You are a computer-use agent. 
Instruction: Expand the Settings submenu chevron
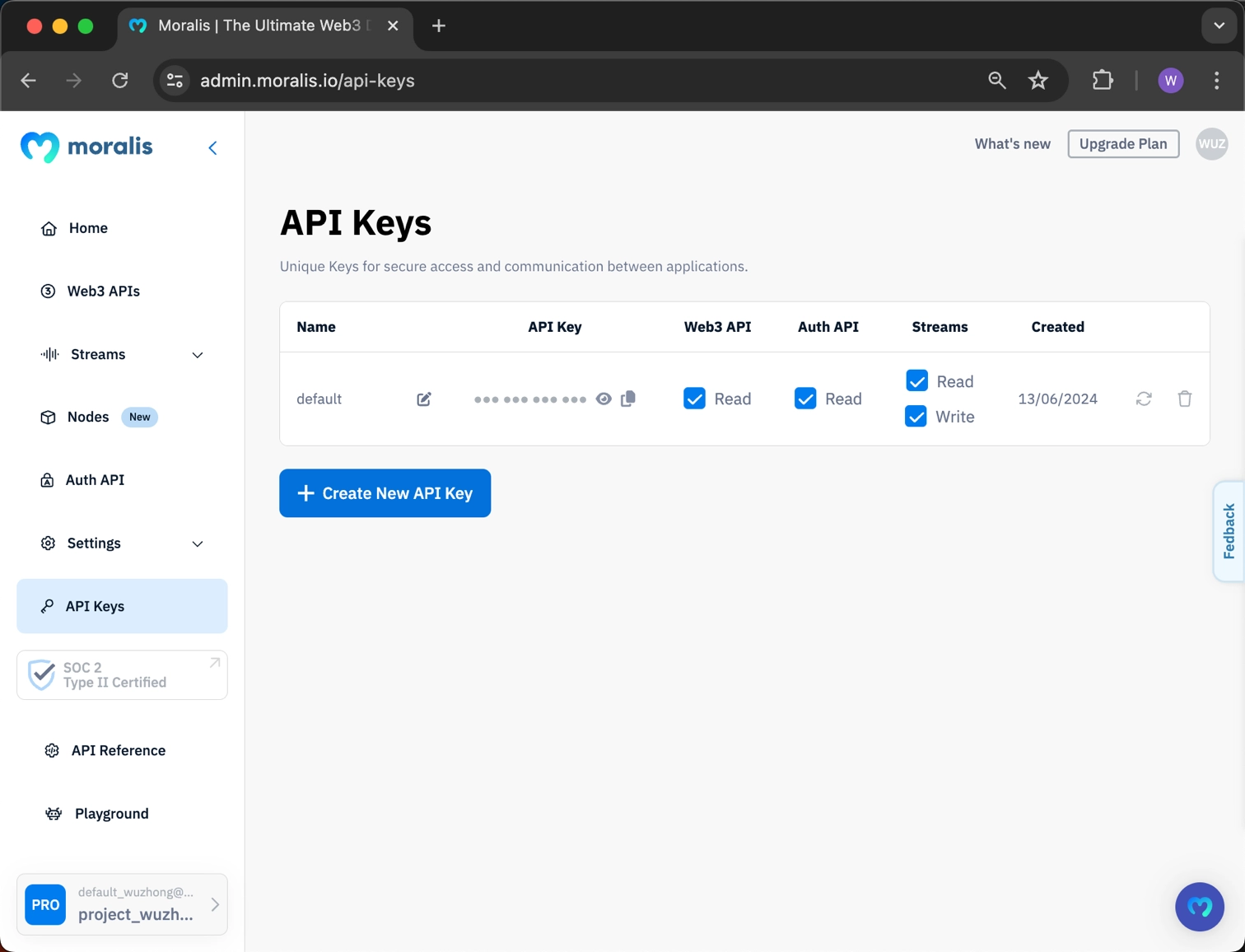[198, 544]
